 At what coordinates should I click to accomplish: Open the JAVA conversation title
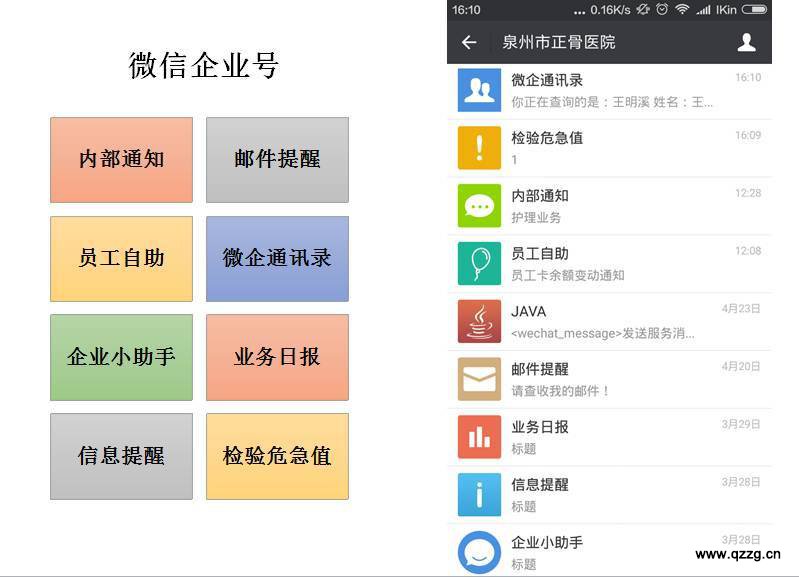coord(528,311)
